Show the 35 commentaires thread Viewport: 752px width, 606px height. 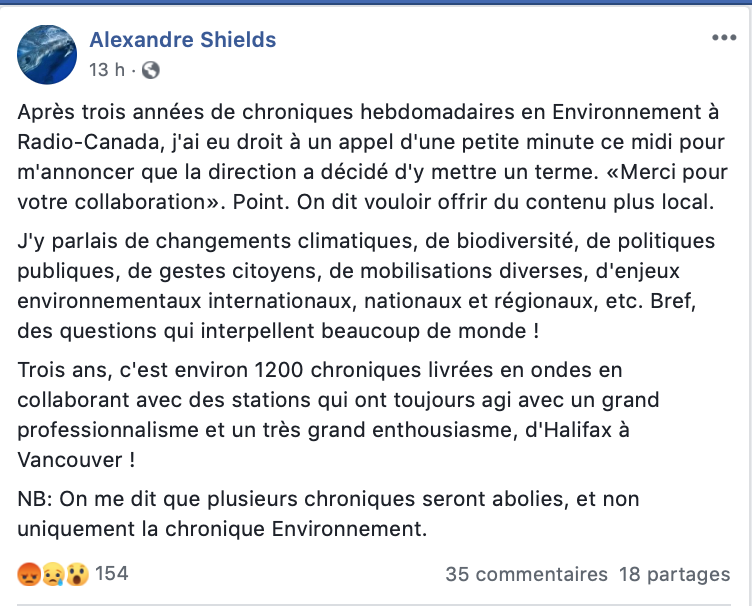coord(527,575)
